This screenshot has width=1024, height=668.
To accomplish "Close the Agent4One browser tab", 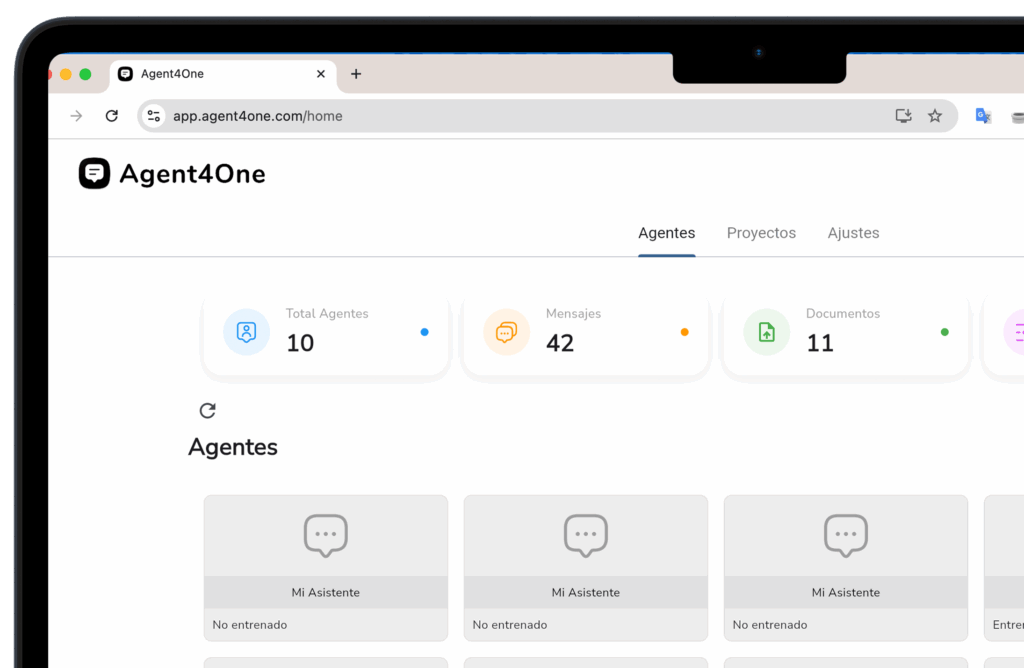I will click(x=321, y=74).
